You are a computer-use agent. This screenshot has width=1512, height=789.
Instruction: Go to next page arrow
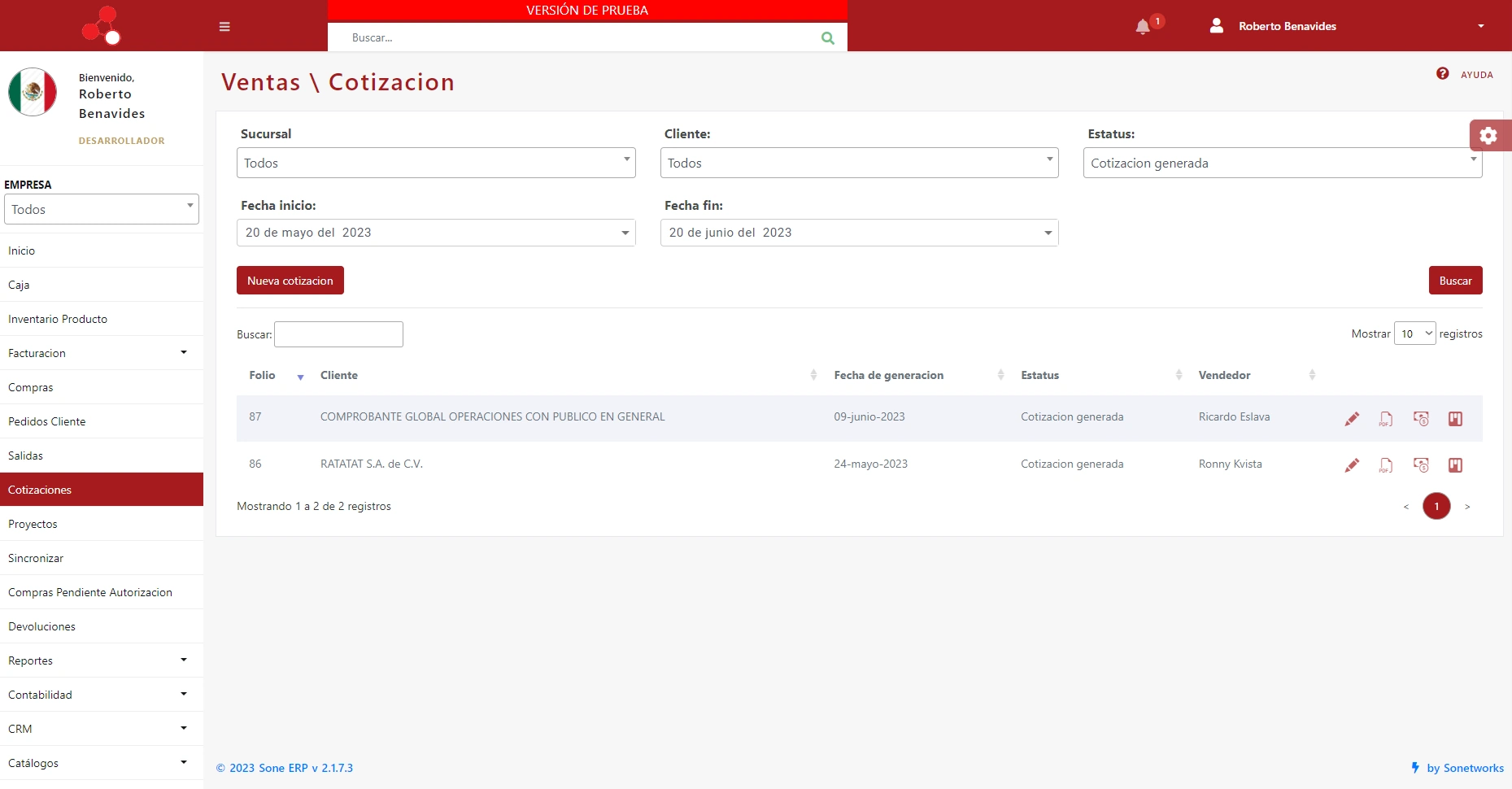pyautogui.click(x=1467, y=507)
